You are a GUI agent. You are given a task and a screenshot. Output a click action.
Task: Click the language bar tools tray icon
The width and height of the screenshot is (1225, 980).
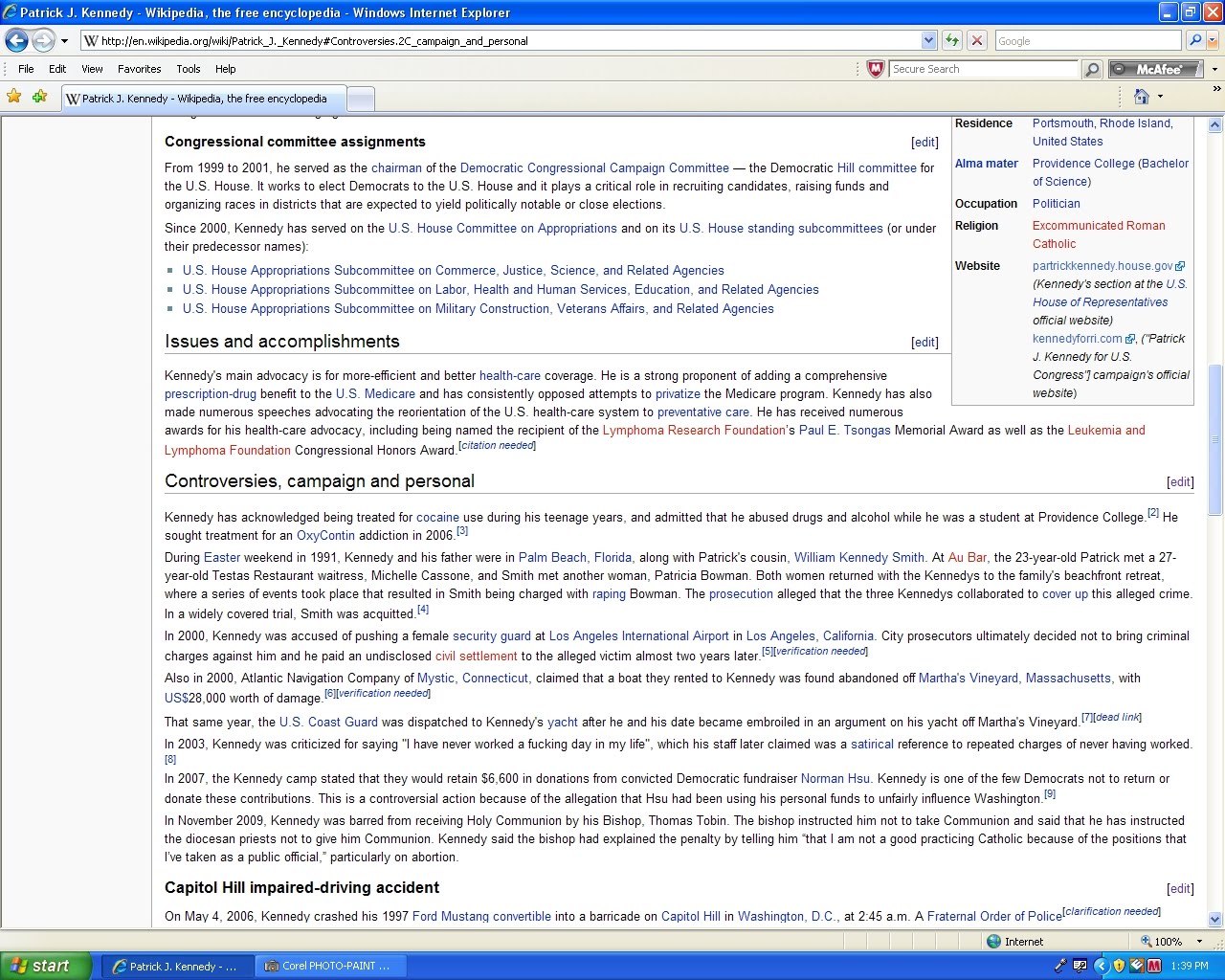coord(1080,966)
